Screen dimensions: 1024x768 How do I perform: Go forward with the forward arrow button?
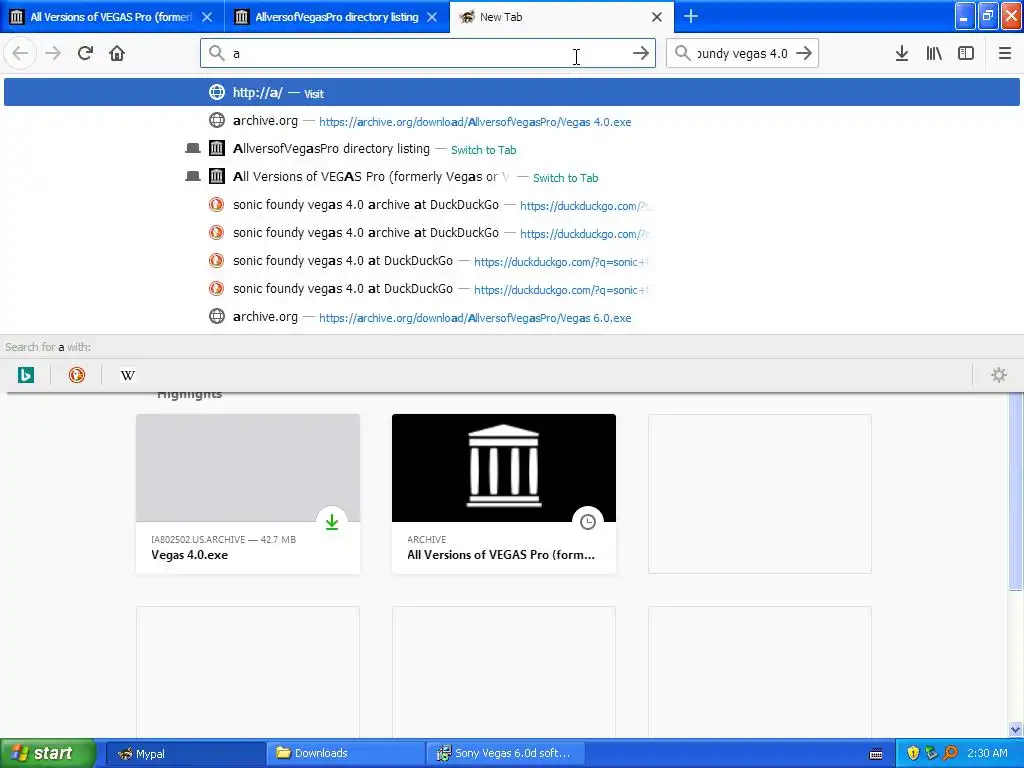[53, 54]
